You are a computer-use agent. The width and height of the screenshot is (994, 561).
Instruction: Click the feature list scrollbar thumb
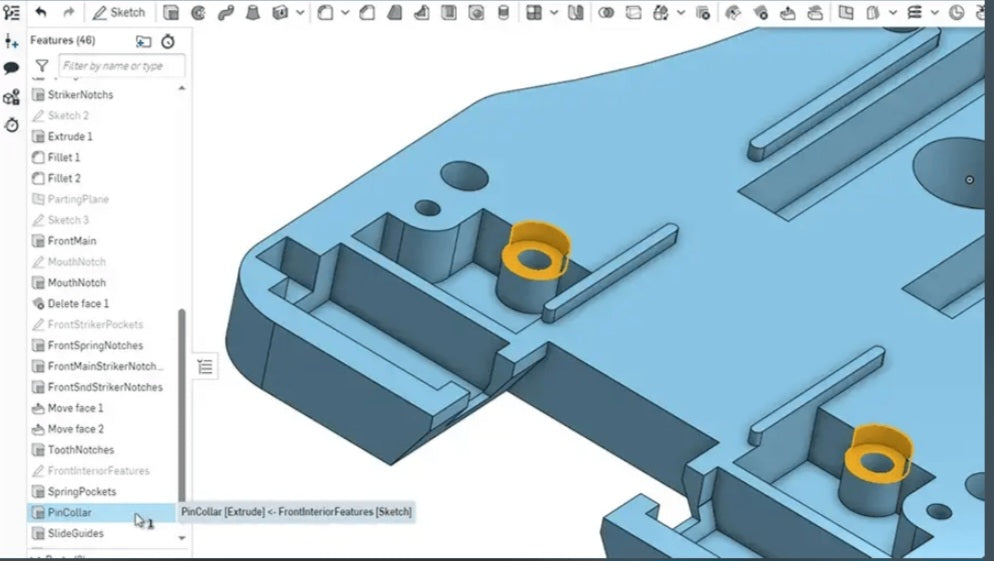point(182,406)
